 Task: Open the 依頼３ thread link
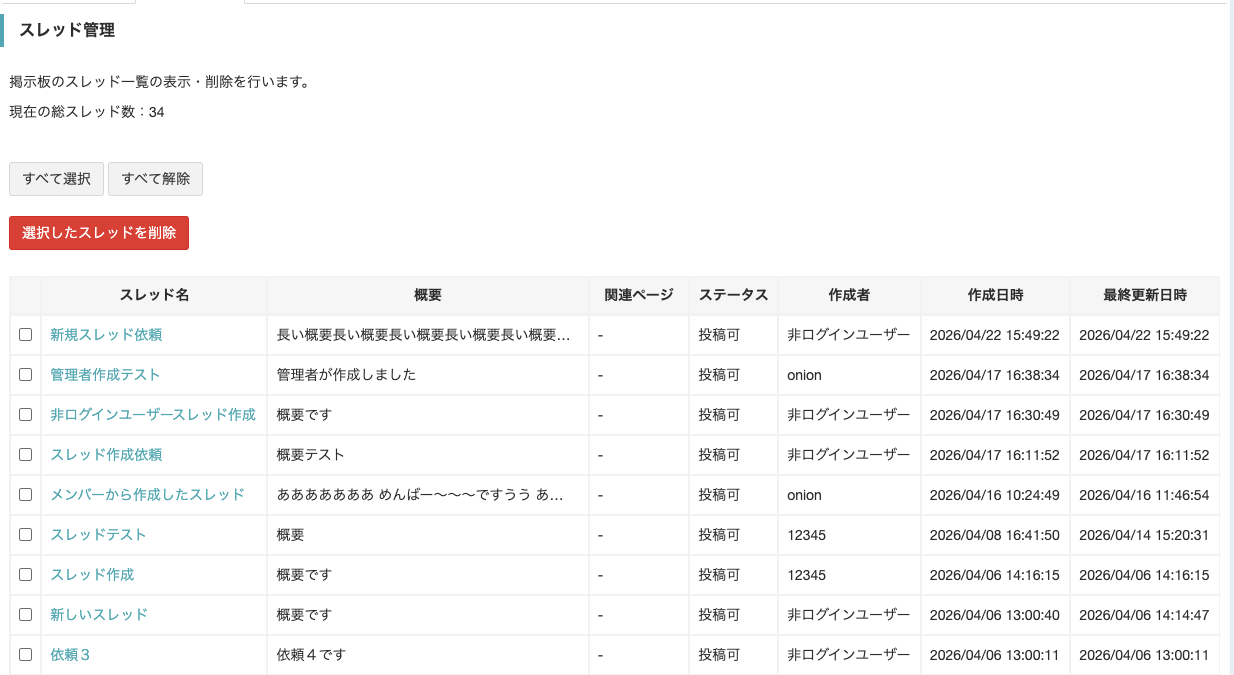point(71,655)
